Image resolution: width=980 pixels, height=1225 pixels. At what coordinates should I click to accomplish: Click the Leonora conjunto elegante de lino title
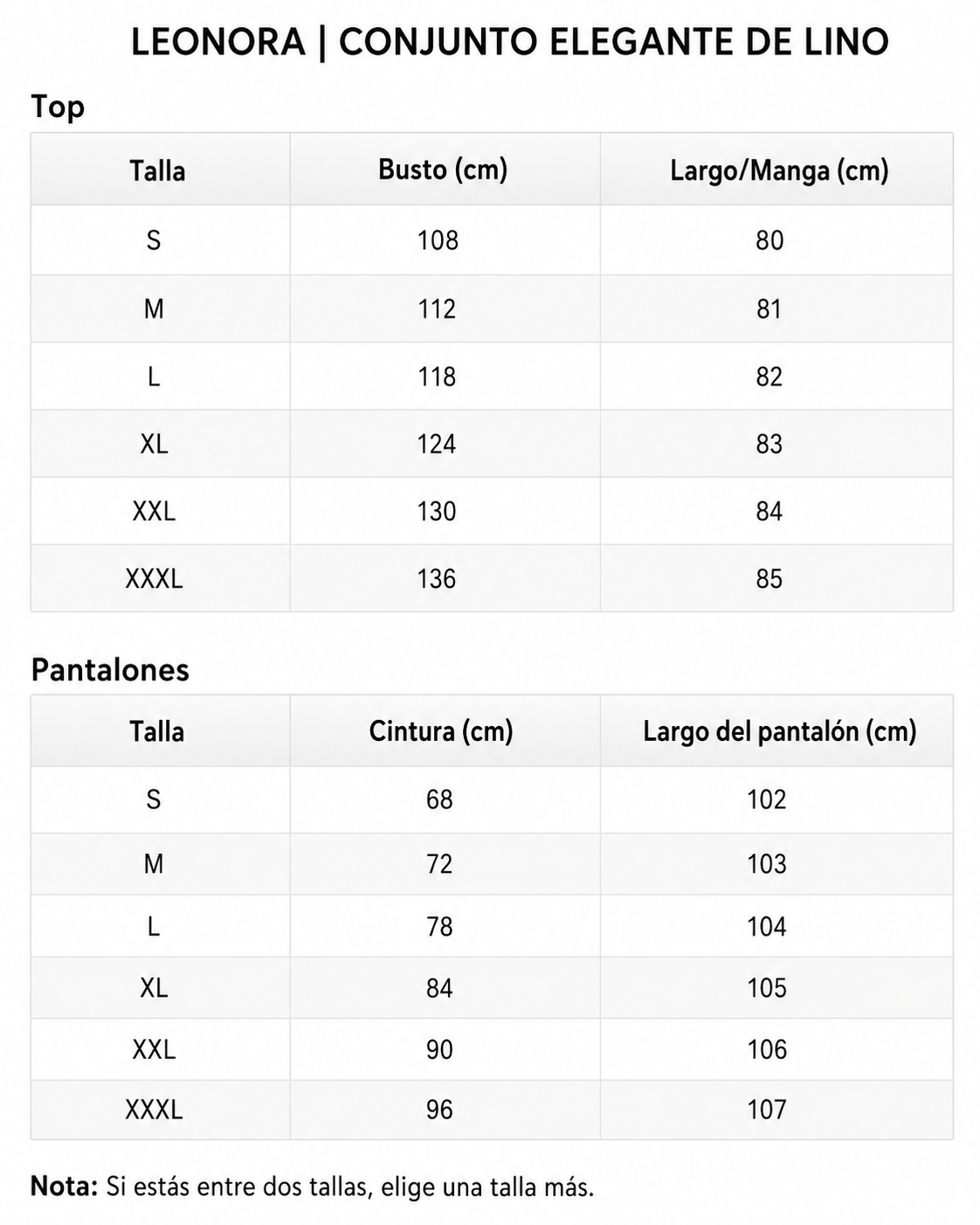pyautogui.click(x=509, y=42)
